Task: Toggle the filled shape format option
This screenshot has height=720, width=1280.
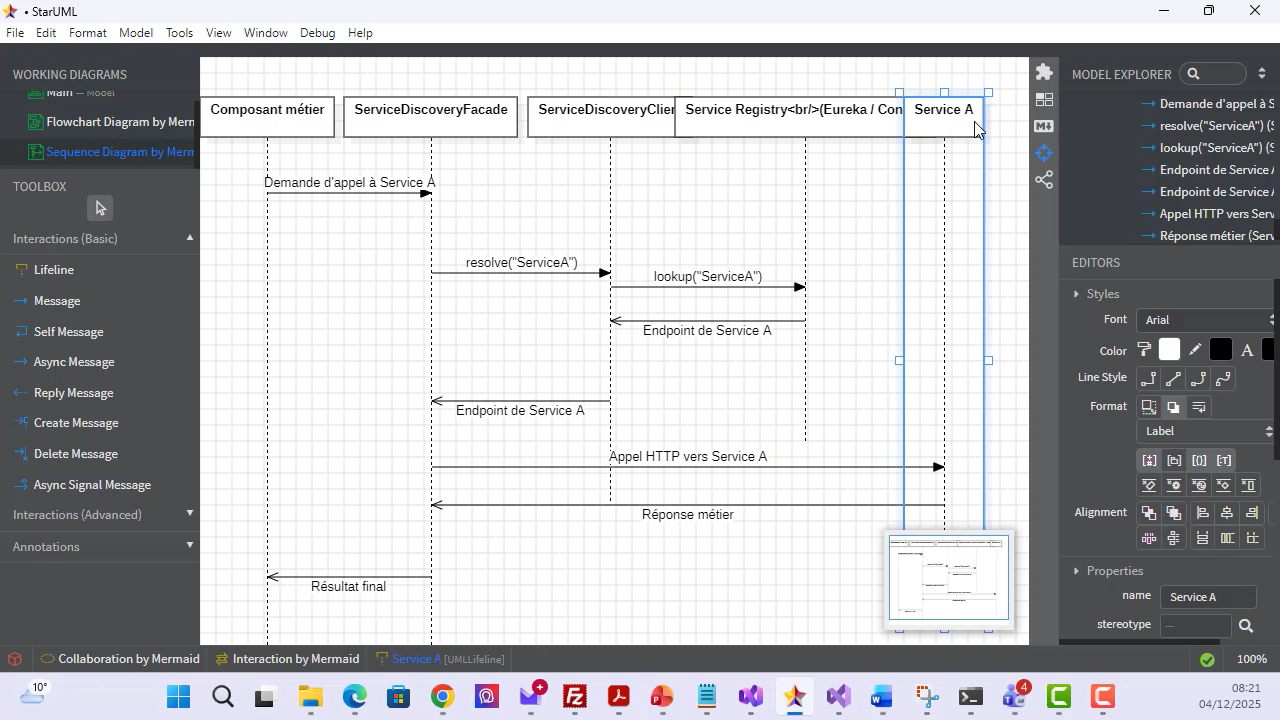Action: click(x=1173, y=407)
